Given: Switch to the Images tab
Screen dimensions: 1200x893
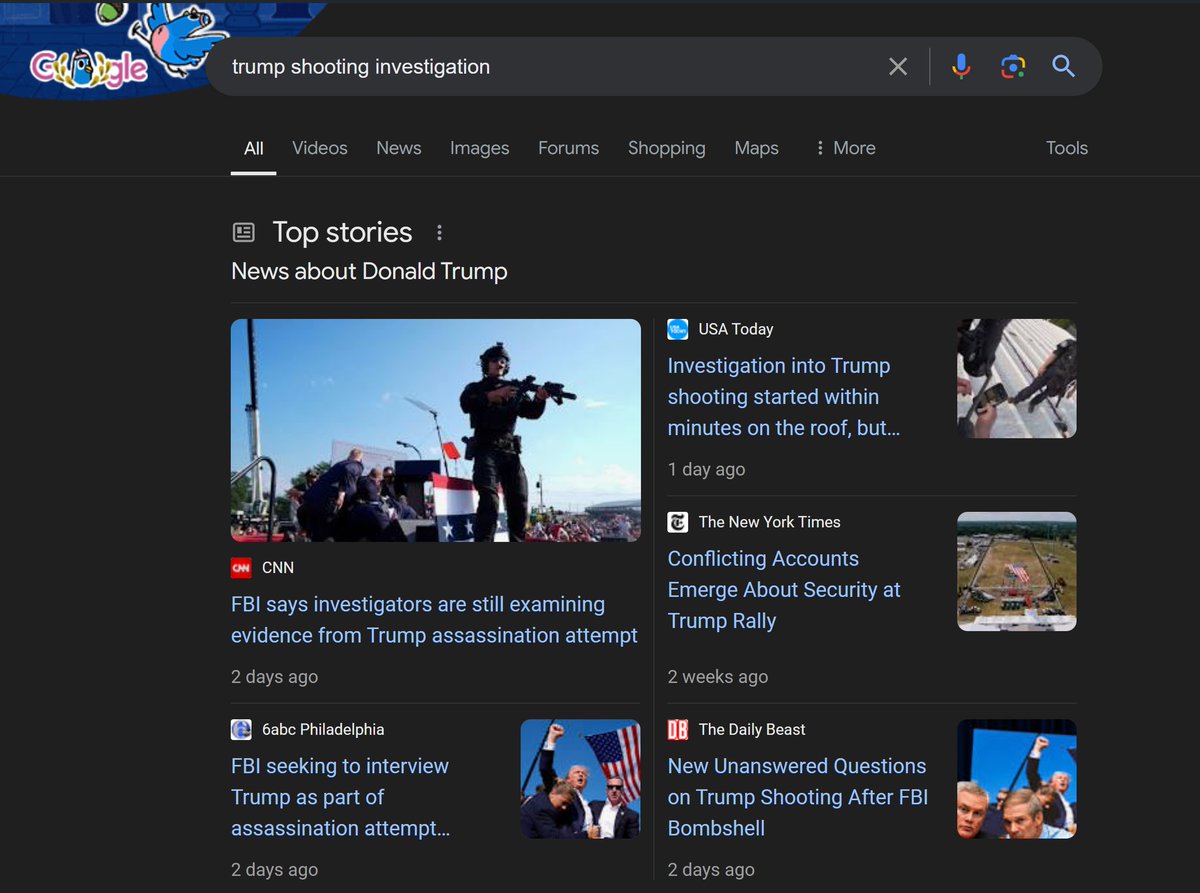Looking at the screenshot, I should coord(480,148).
